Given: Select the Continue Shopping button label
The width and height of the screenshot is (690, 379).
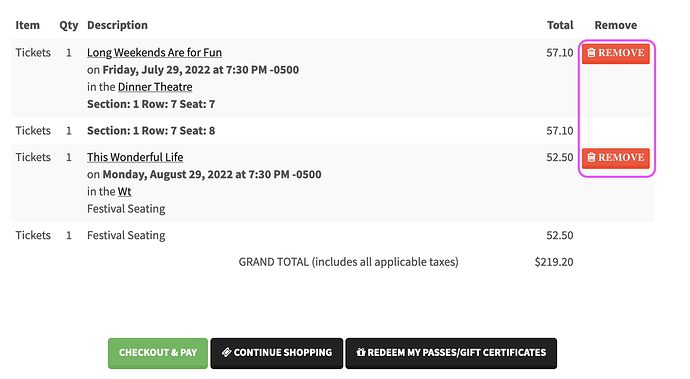Looking at the screenshot, I should (283, 353).
